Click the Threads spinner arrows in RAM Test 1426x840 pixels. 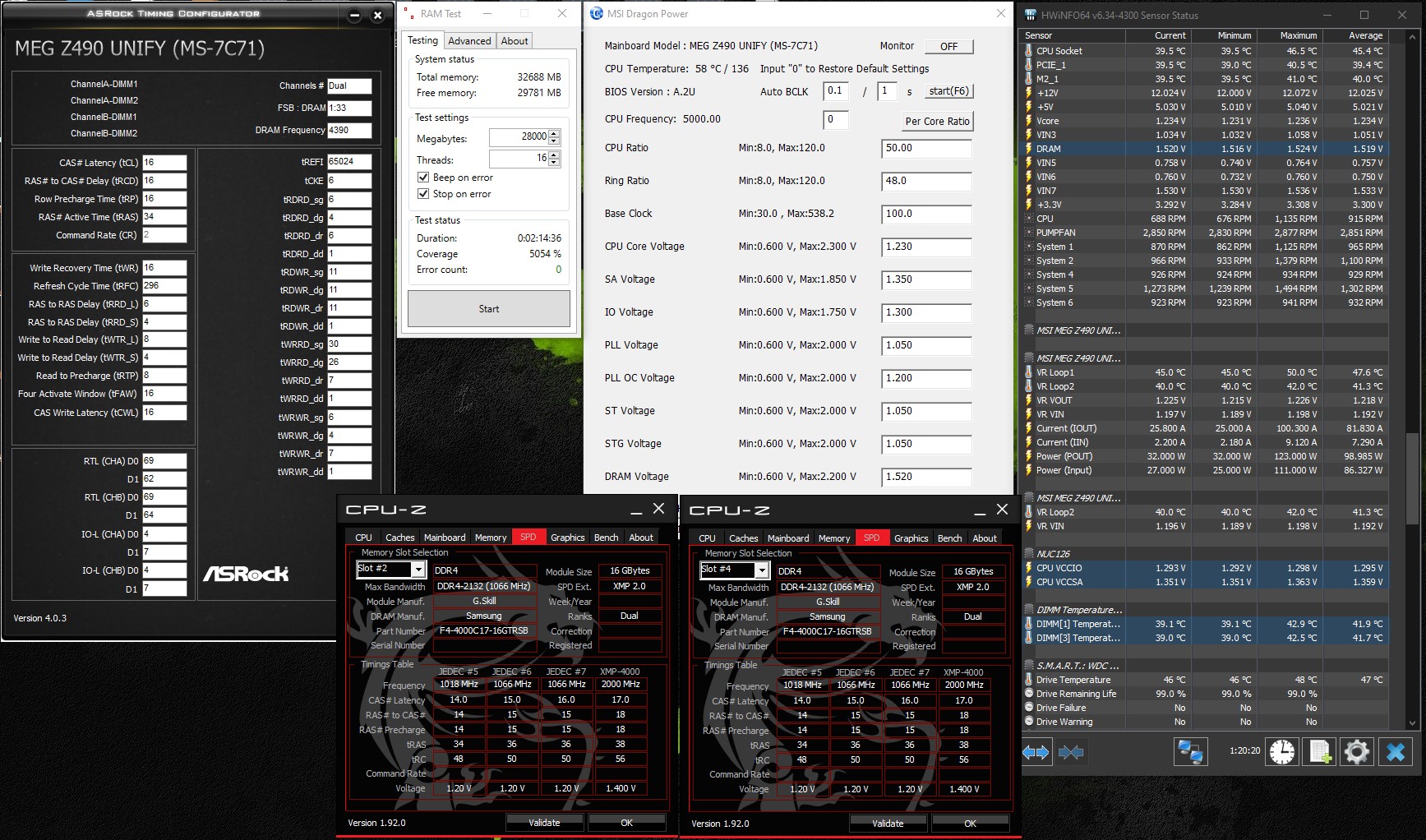coord(554,159)
